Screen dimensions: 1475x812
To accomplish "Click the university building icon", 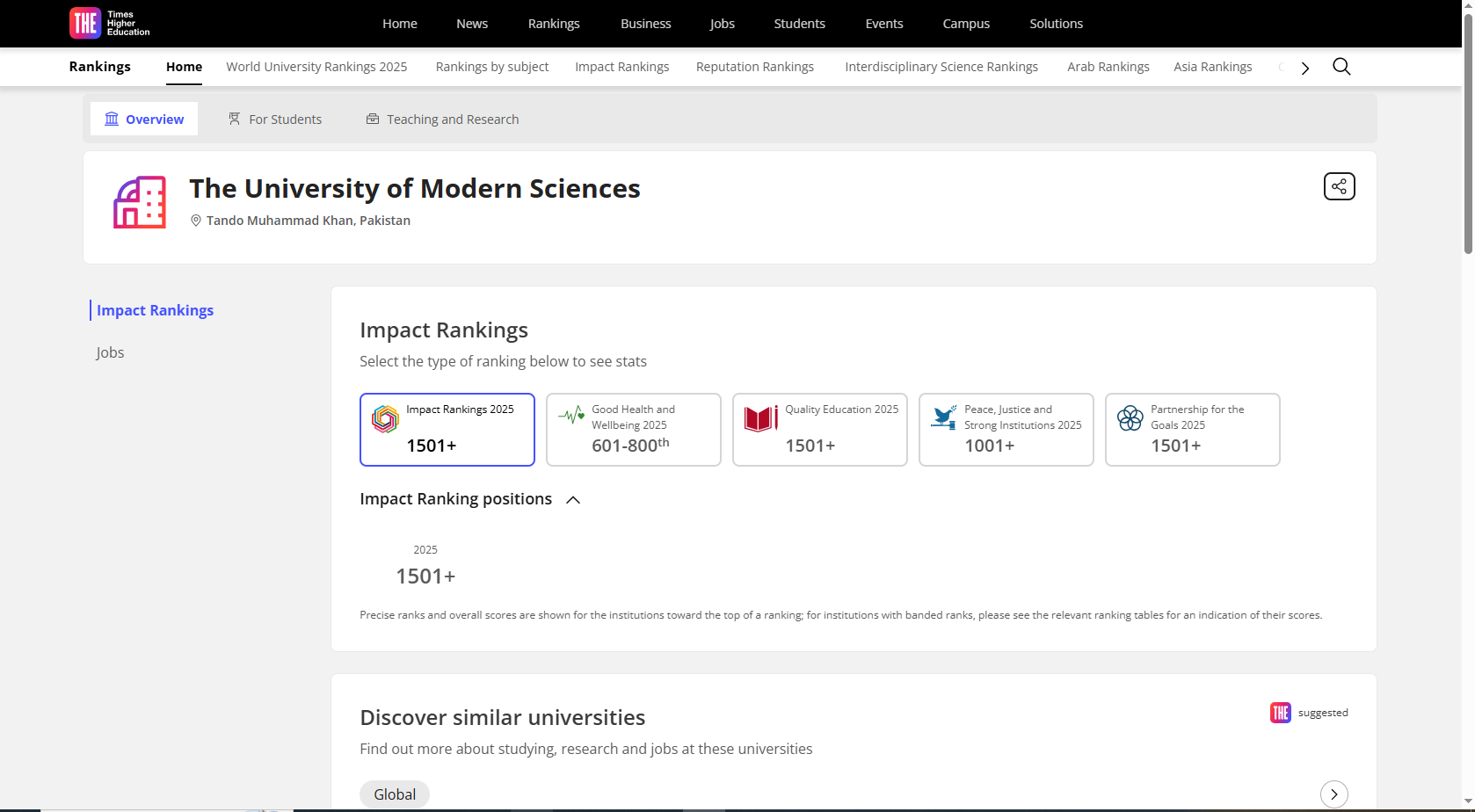I will point(140,202).
